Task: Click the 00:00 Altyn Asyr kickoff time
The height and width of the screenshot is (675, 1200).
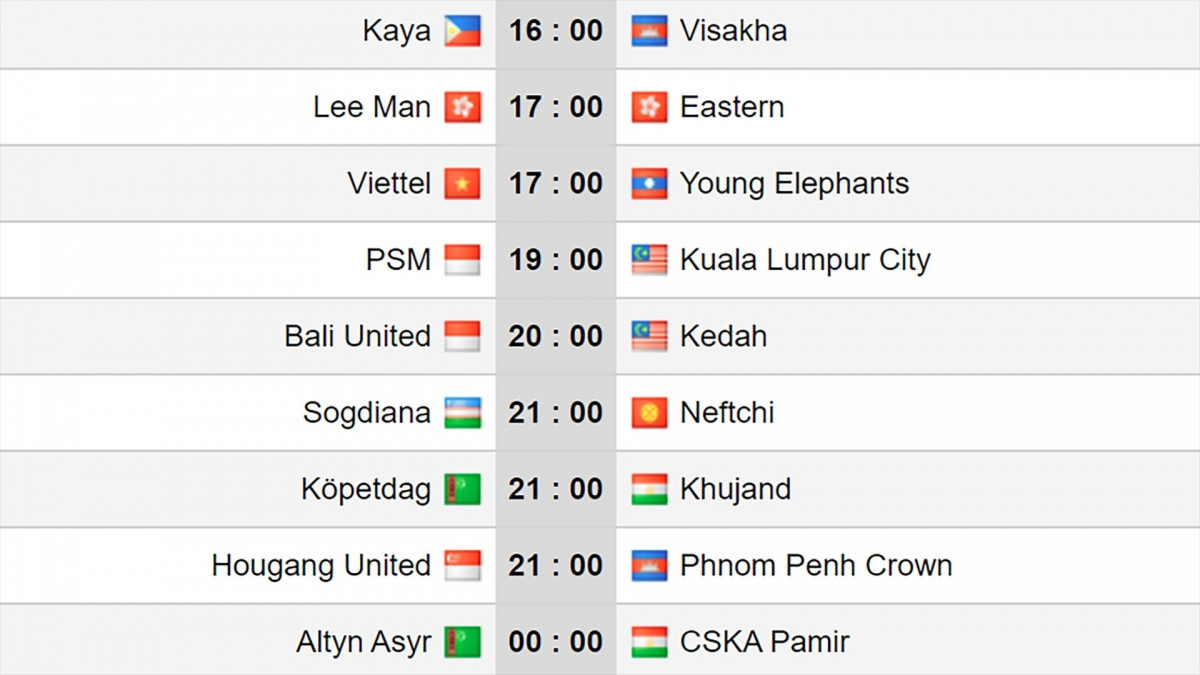Action: [556, 642]
